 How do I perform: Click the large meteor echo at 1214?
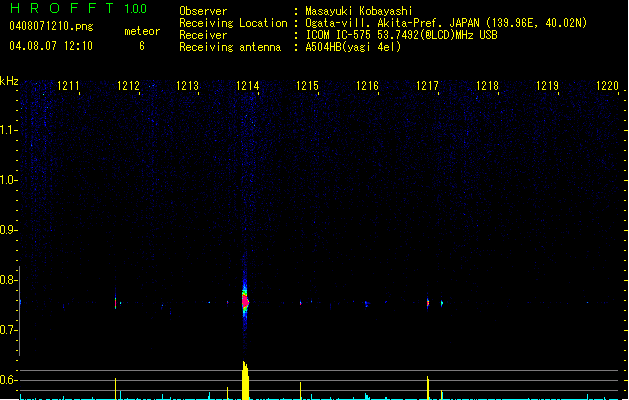pos(245,301)
